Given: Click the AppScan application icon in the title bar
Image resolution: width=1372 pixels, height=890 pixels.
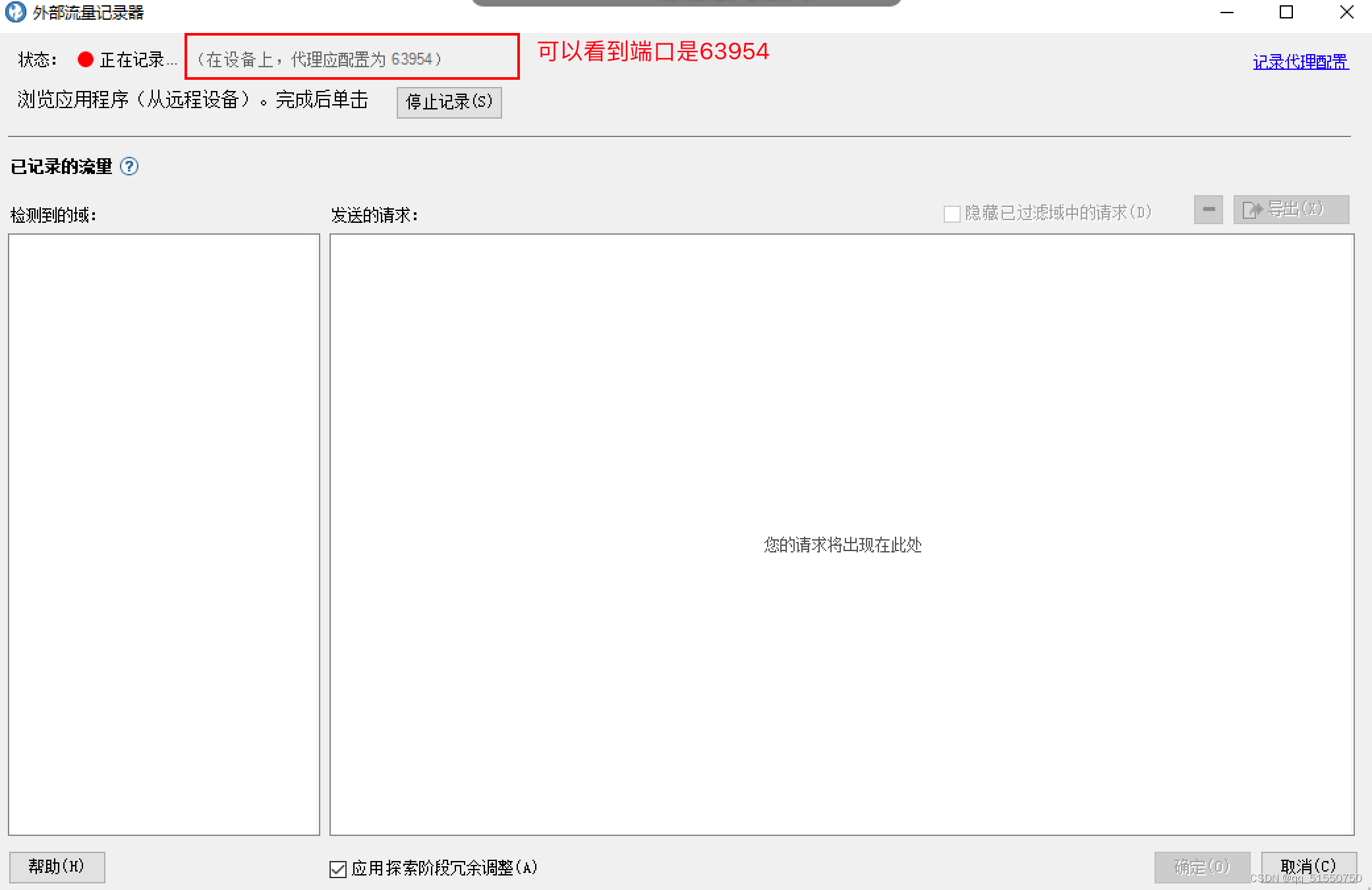Looking at the screenshot, I should [15, 12].
